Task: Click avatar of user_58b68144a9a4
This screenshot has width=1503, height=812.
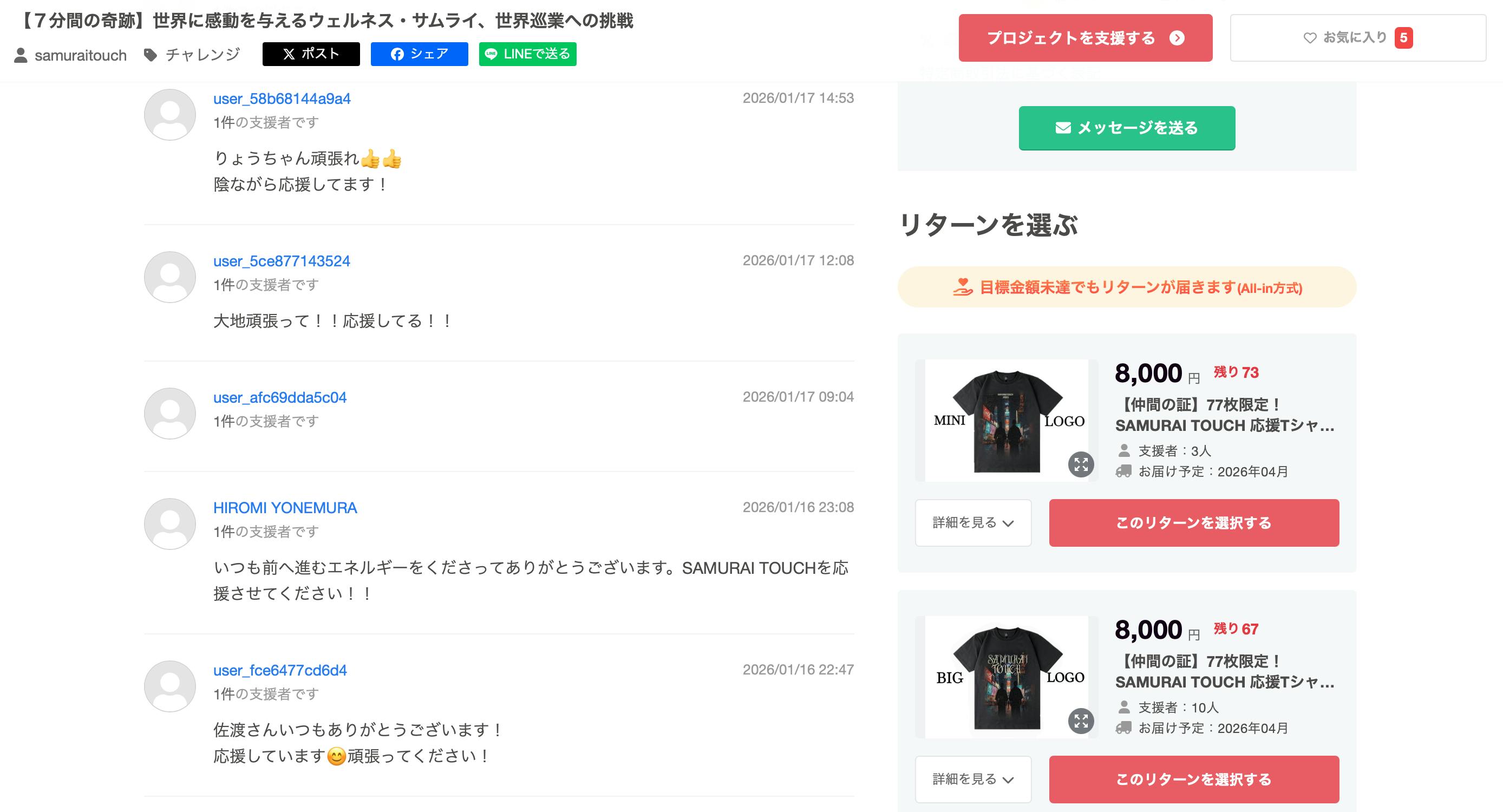Action: tap(170, 114)
